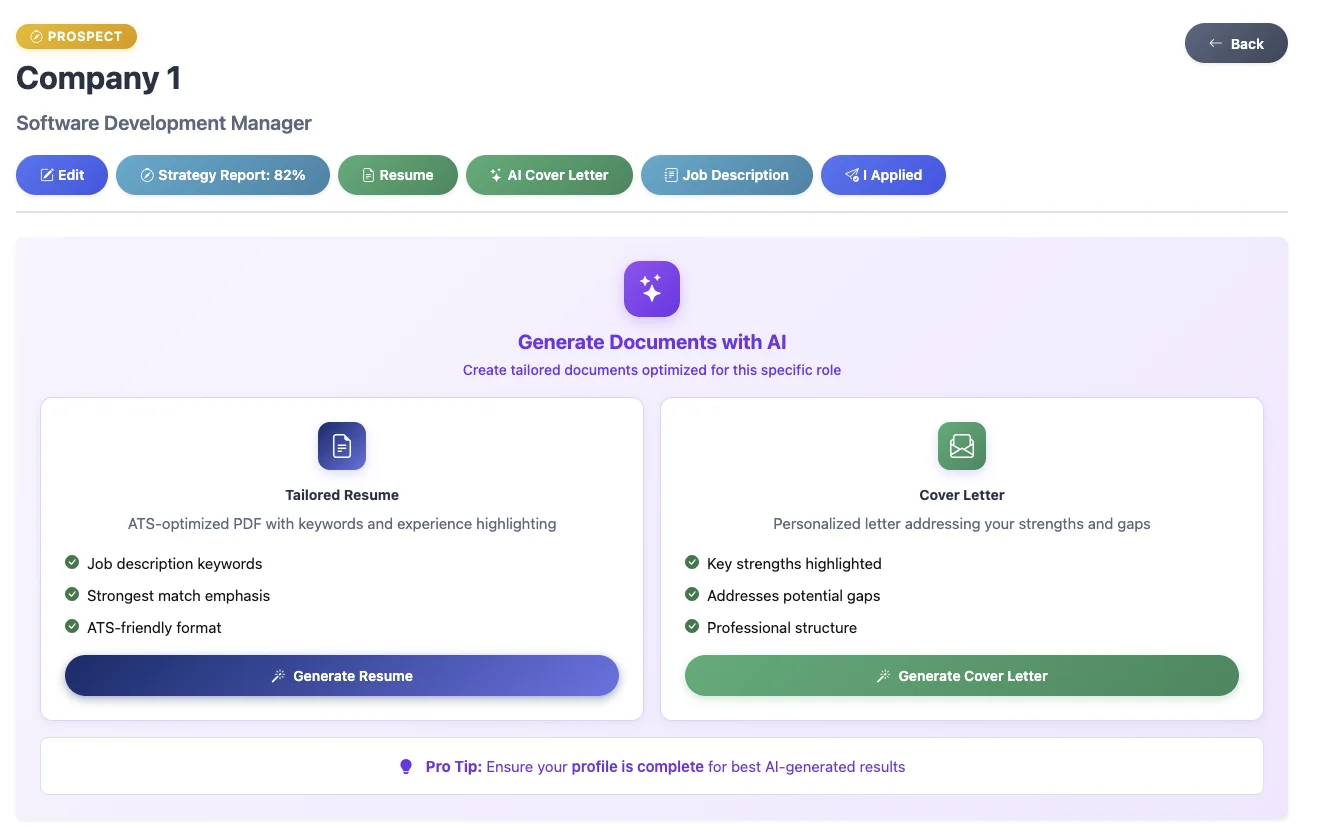The width and height of the screenshot is (1319, 828).
Task: Click the lightbulb icon in the Pro Tip bar
Action: (x=406, y=765)
